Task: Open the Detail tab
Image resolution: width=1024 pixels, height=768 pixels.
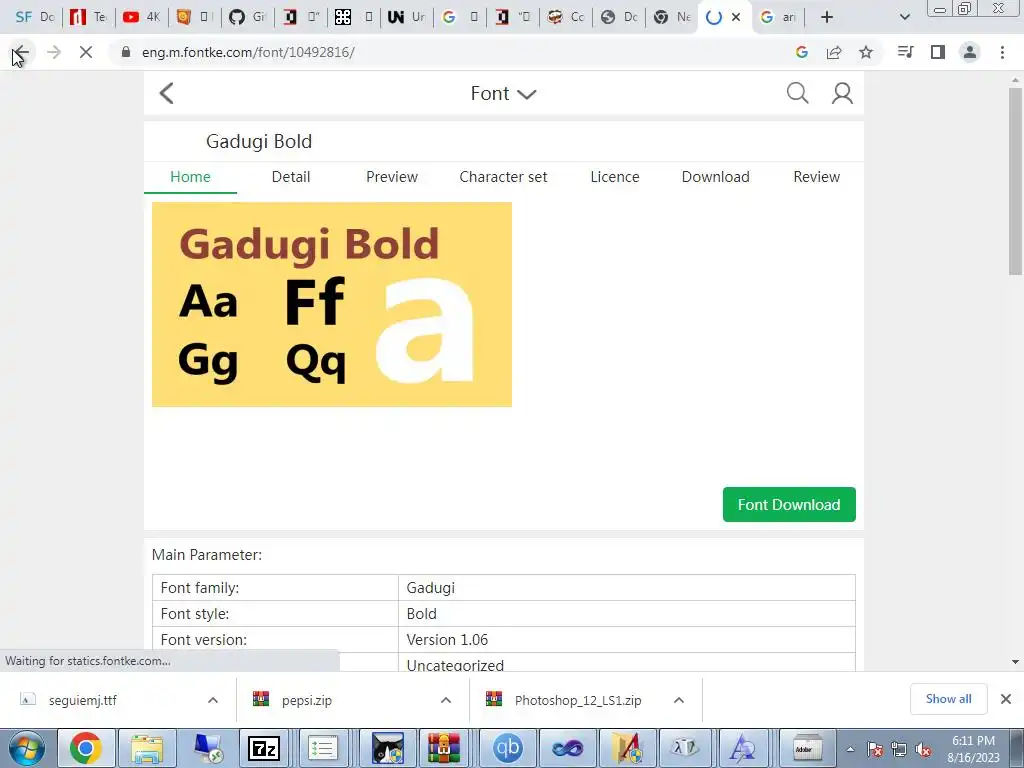Action: pos(291,177)
